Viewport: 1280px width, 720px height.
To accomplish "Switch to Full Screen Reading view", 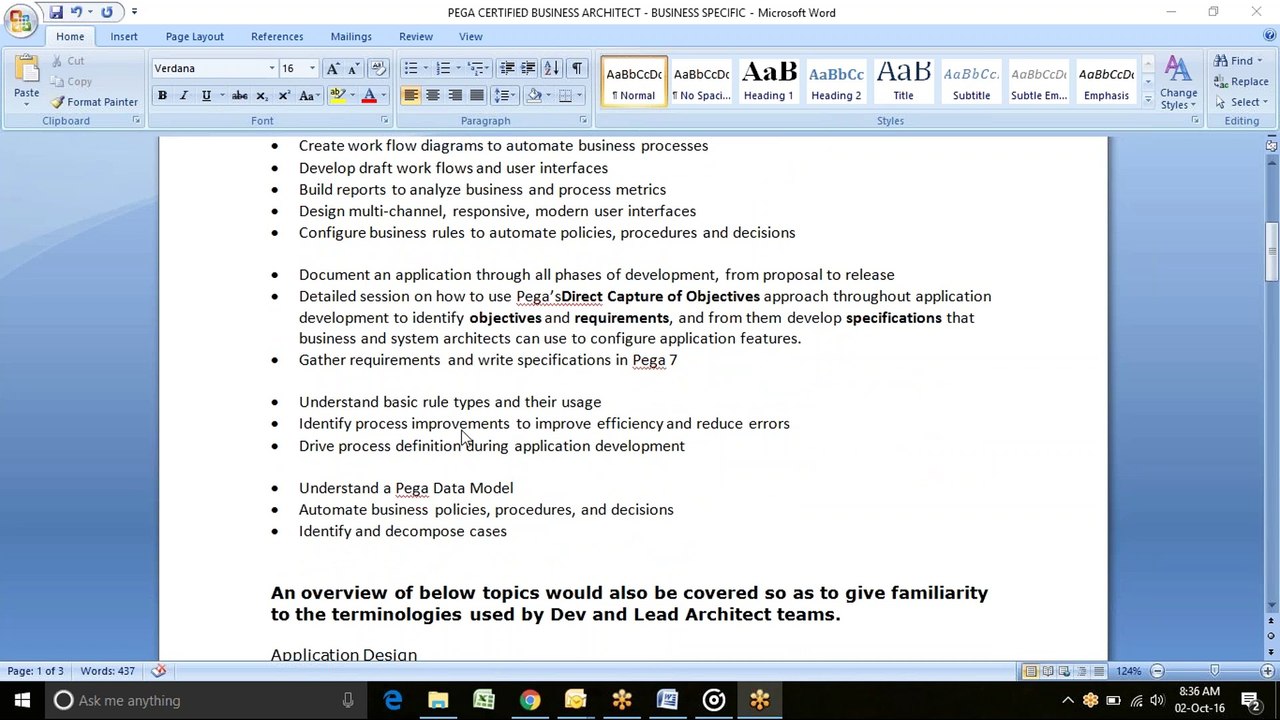I will pos(1048,671).
